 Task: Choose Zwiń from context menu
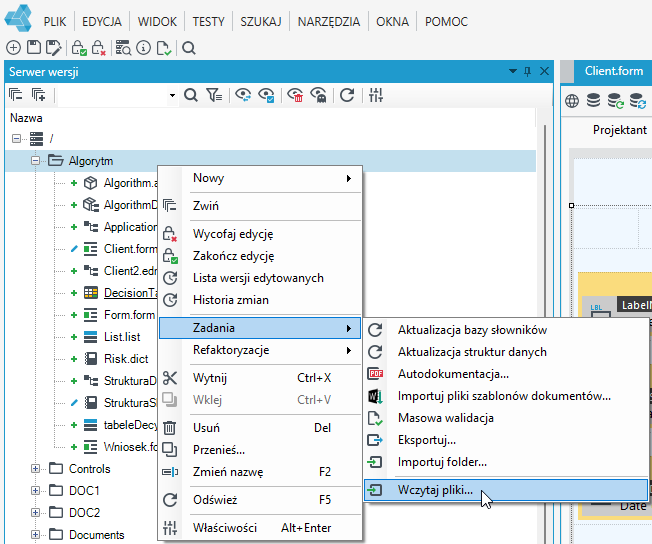point(260,206)
